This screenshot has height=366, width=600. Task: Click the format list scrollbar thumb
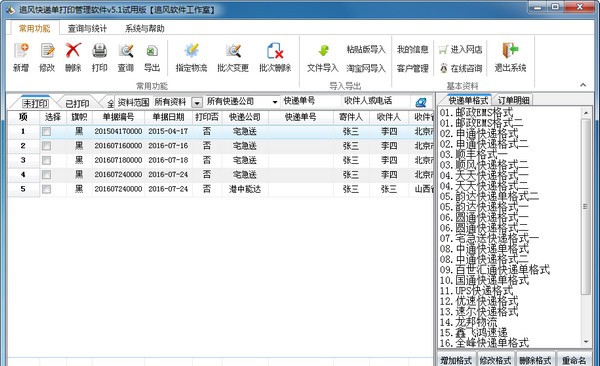(x=585, y=207)
